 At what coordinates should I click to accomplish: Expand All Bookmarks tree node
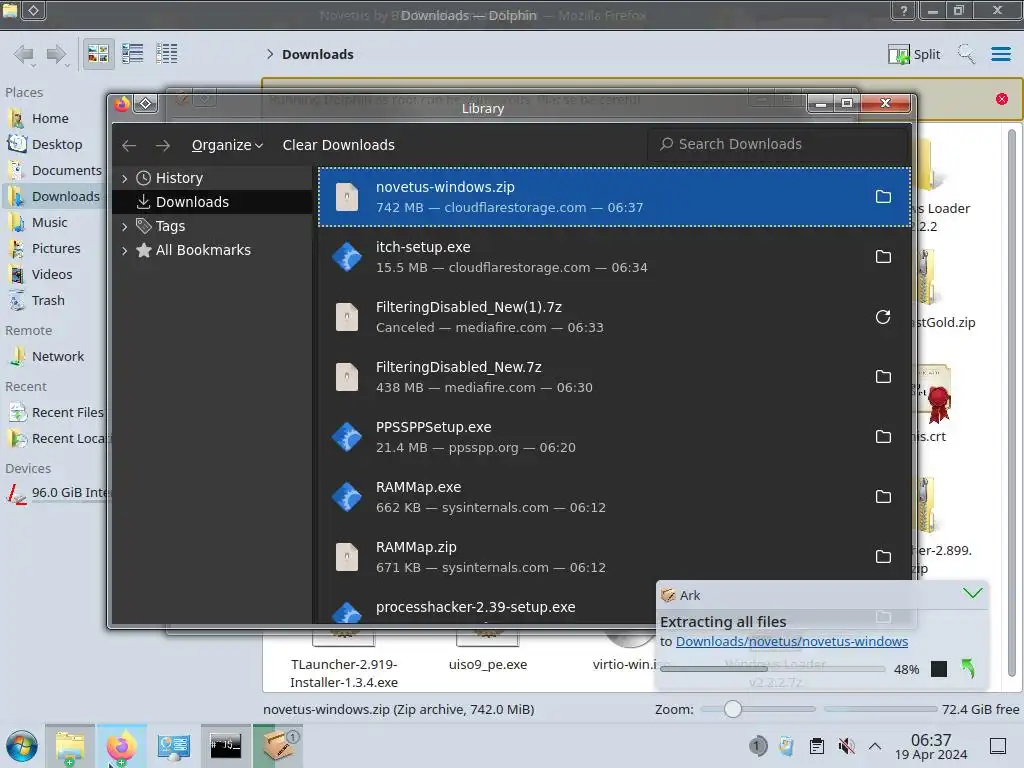point(124,250)
